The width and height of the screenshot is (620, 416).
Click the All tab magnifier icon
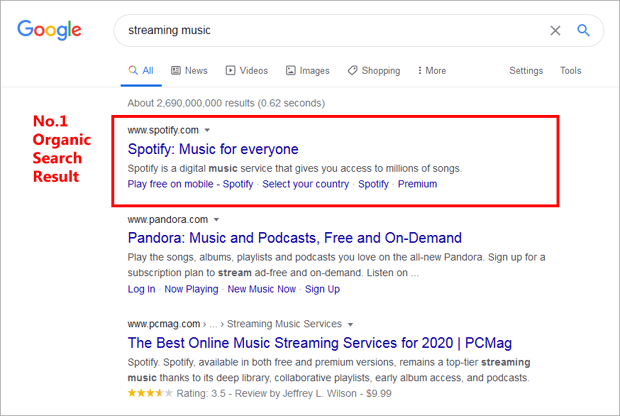point(133,70)
